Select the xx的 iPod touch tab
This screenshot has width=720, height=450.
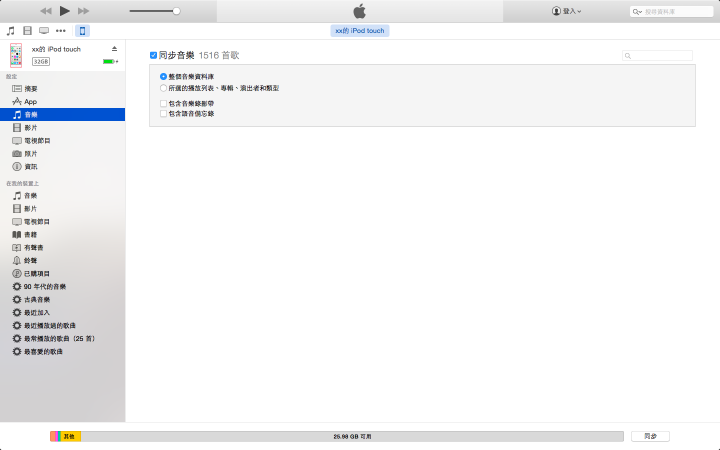pyautogui.click(x=360, y=31)
